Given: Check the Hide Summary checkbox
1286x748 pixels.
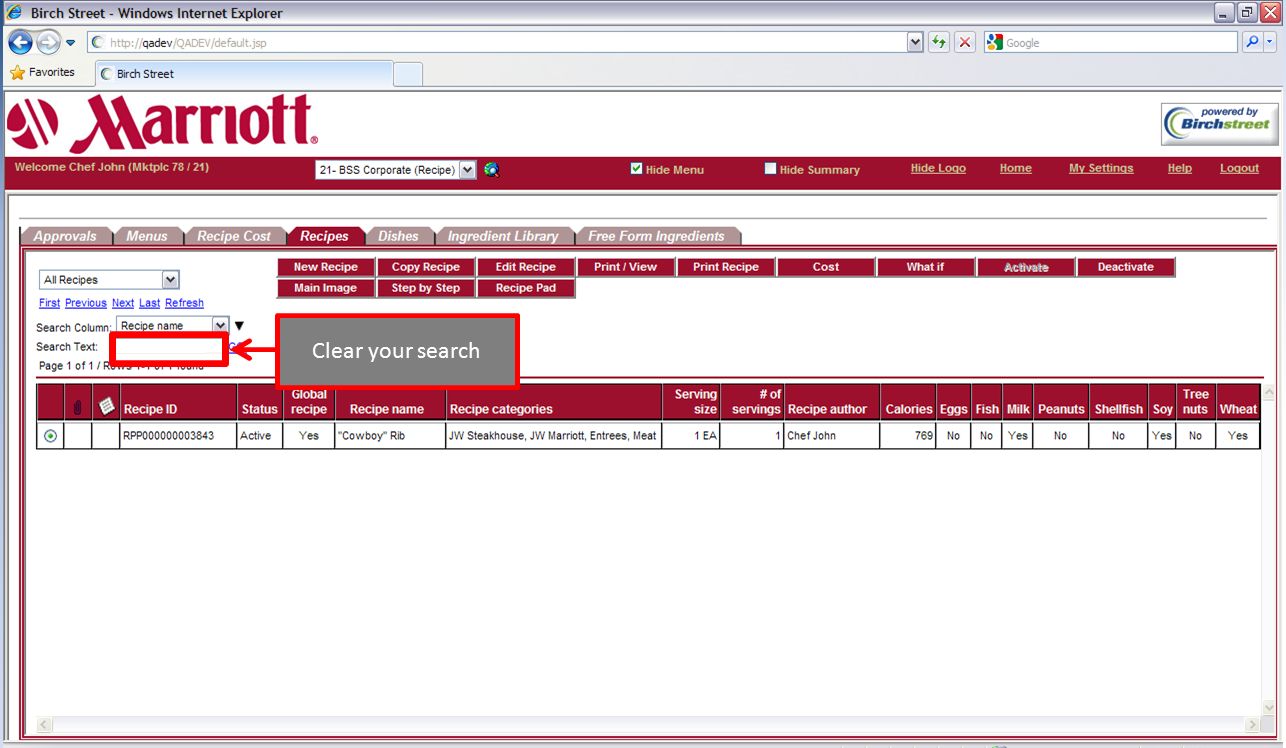Looking at the screenshot, I should coord(770,169).
